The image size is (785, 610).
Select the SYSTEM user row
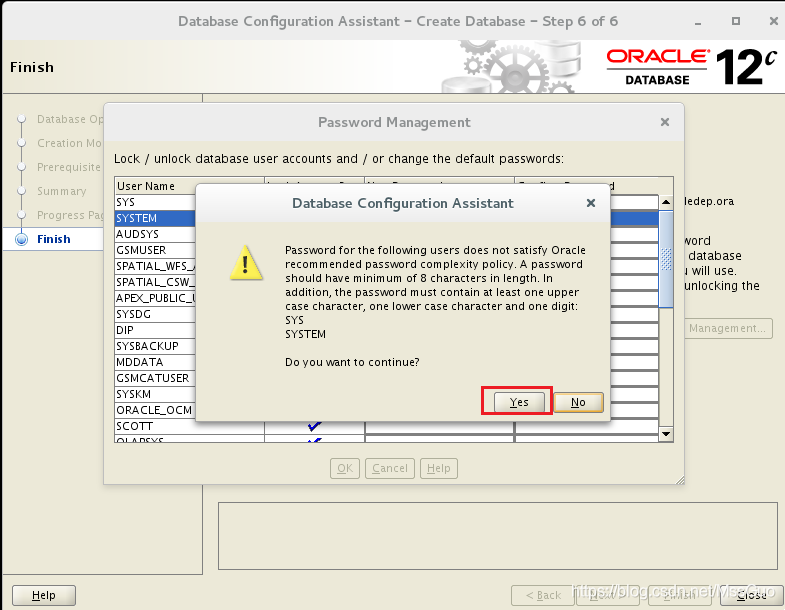pos(155,218)
